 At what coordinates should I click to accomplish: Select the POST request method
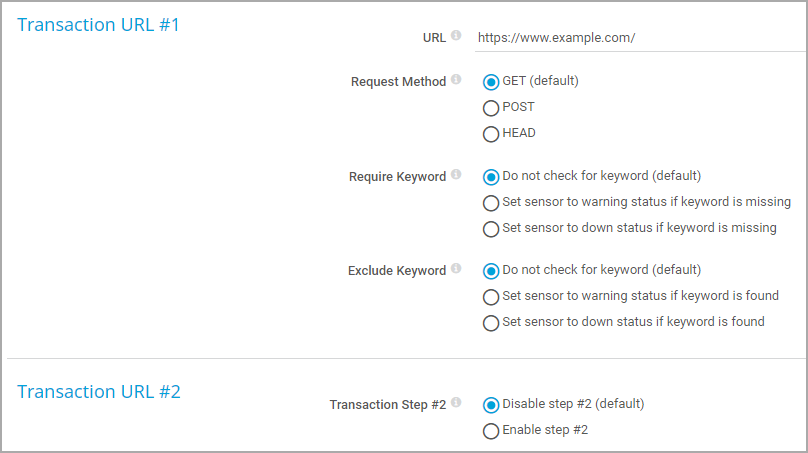click(491, 108)
